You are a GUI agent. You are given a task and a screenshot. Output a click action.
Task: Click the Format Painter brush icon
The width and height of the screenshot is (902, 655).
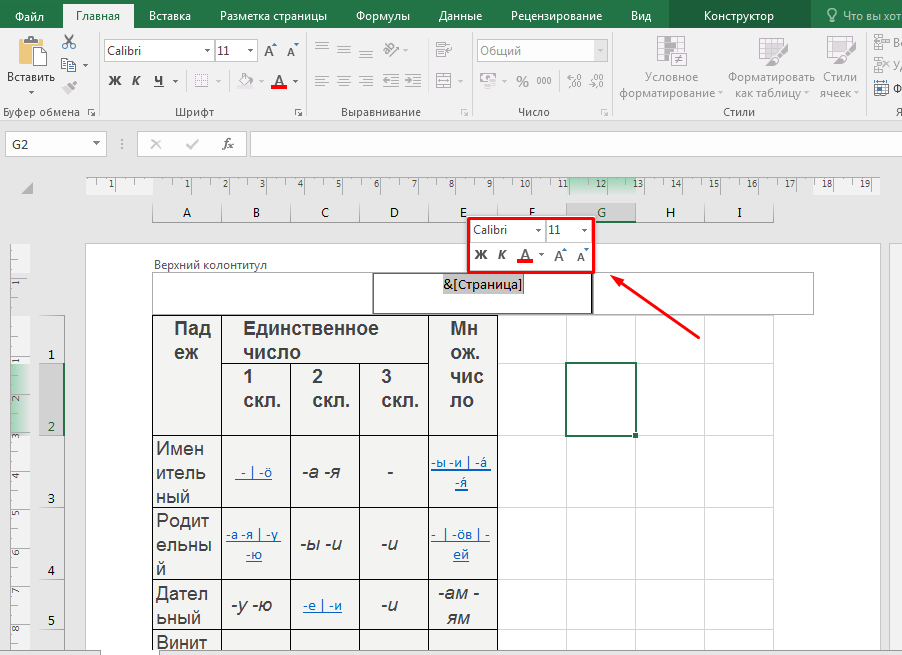click(69, 88)
